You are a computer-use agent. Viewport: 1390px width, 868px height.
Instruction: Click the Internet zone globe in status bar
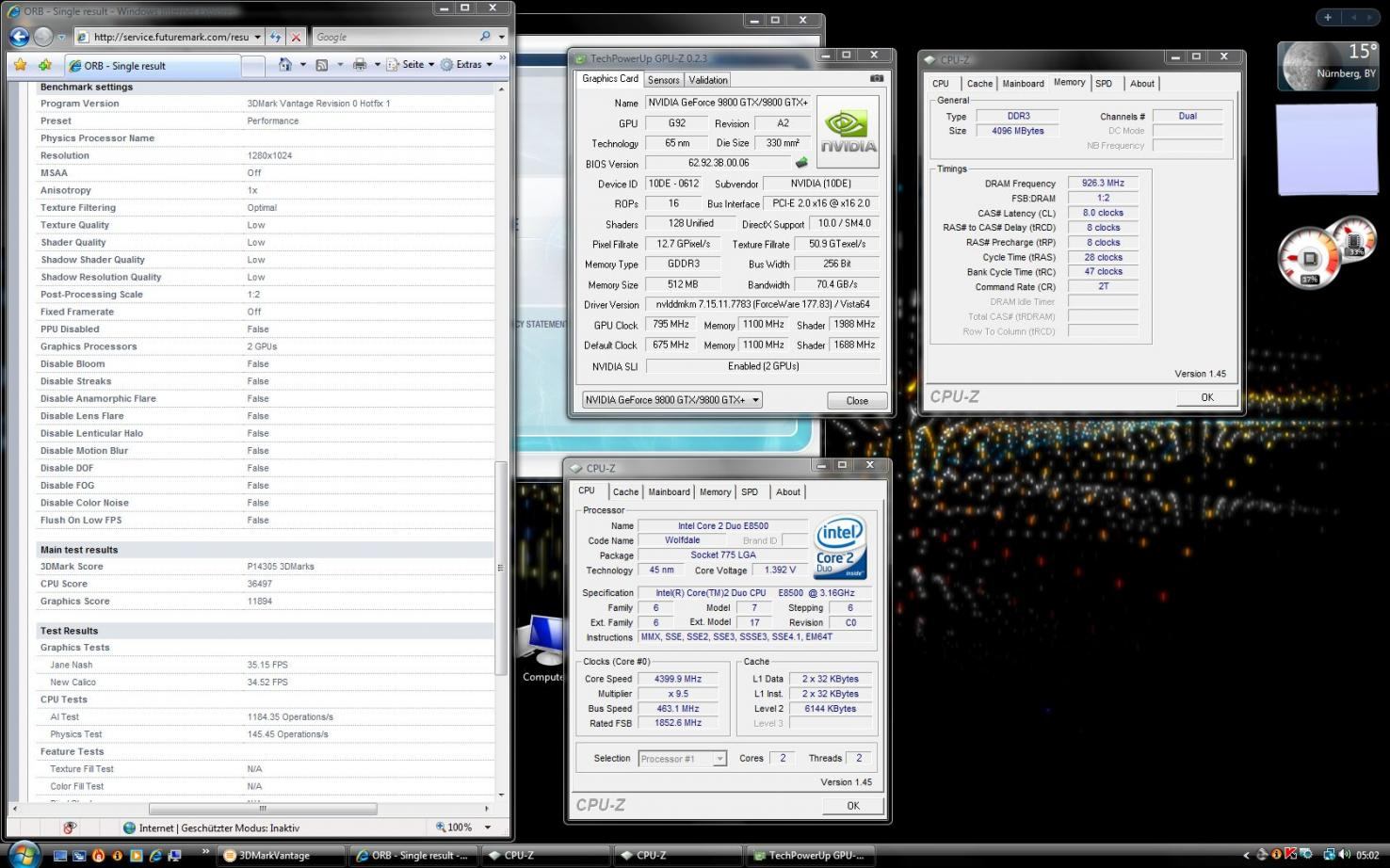[x=129, y=828]
